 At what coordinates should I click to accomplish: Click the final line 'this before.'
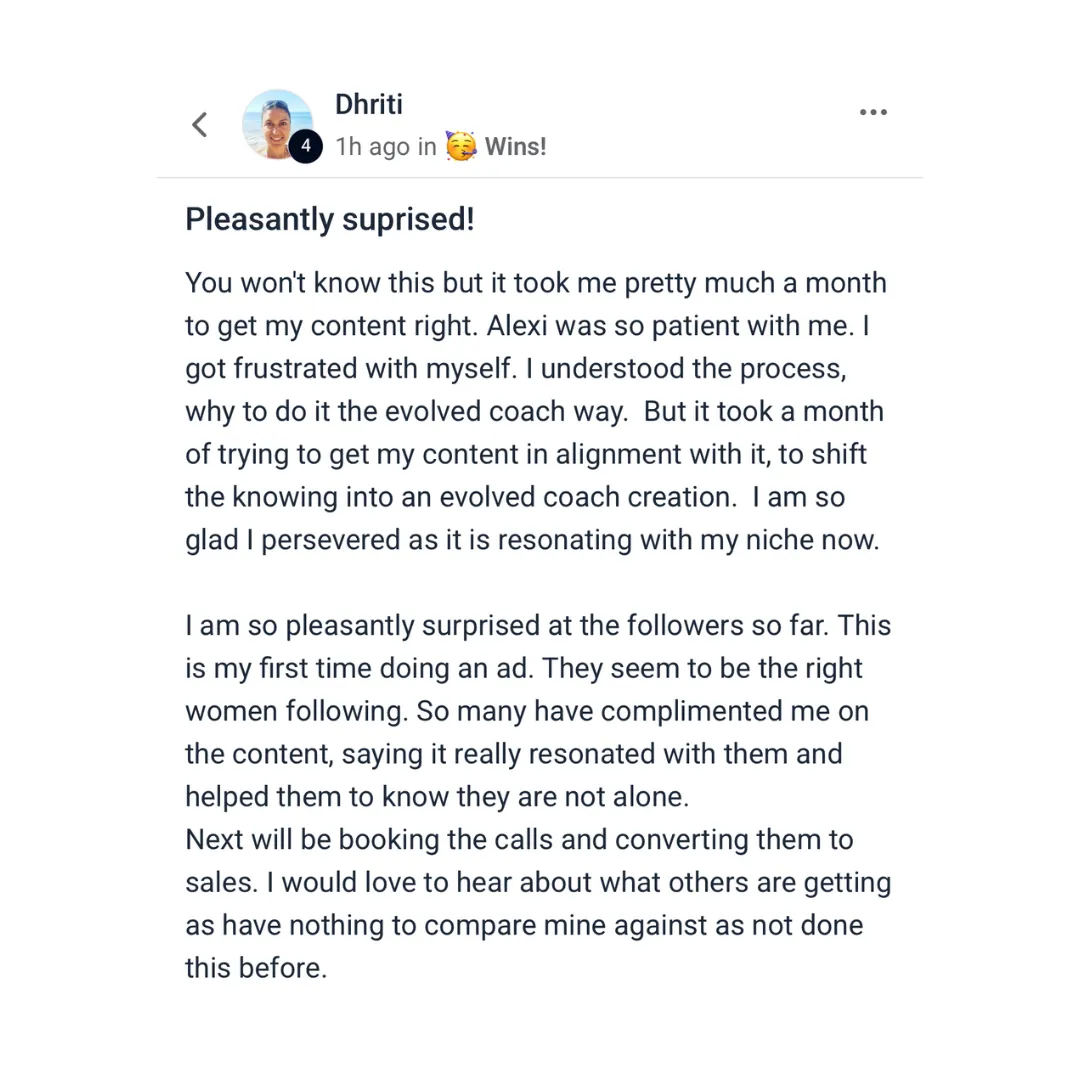(256, 968)
